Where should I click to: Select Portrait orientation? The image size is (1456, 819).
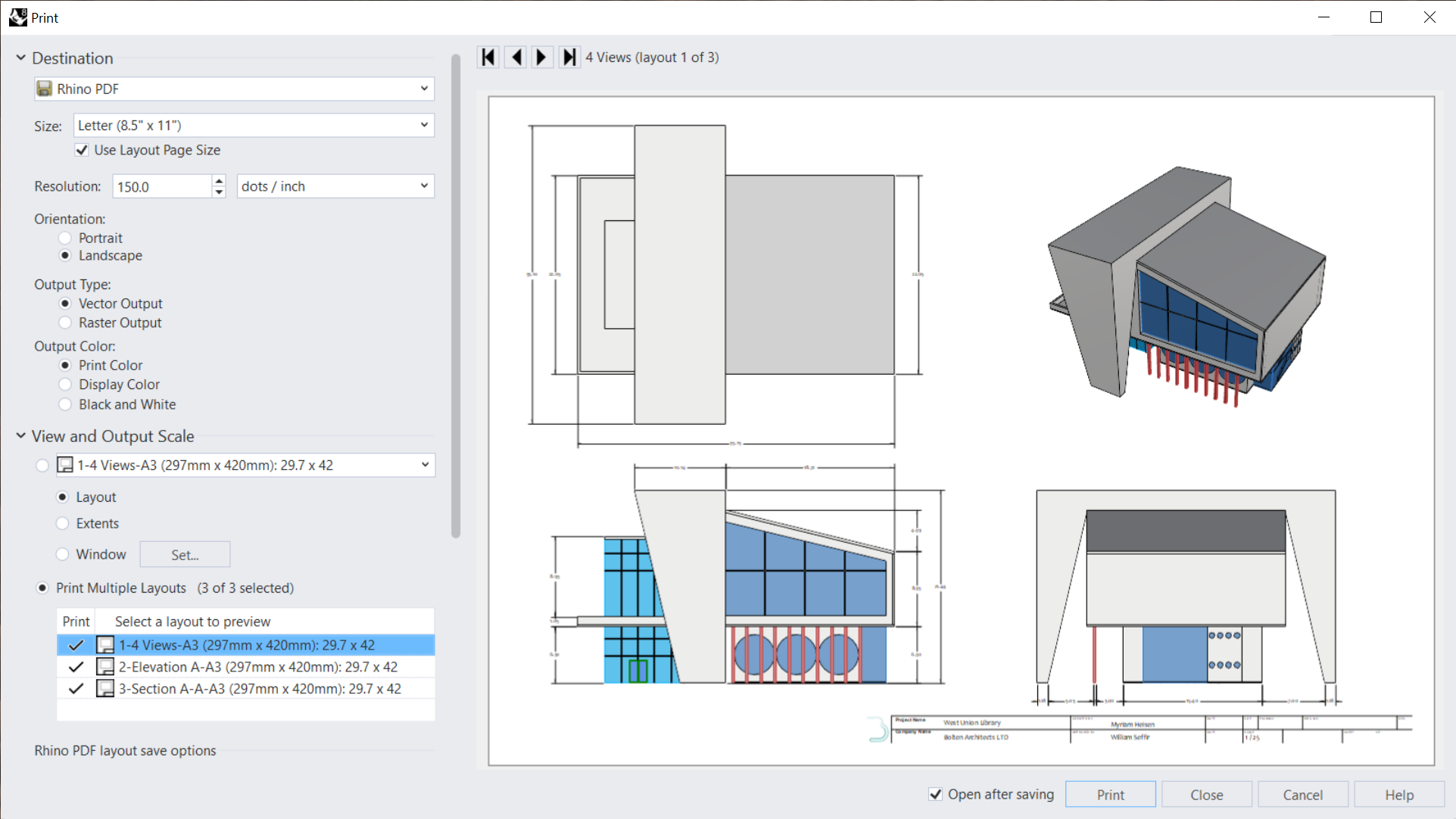65,238
